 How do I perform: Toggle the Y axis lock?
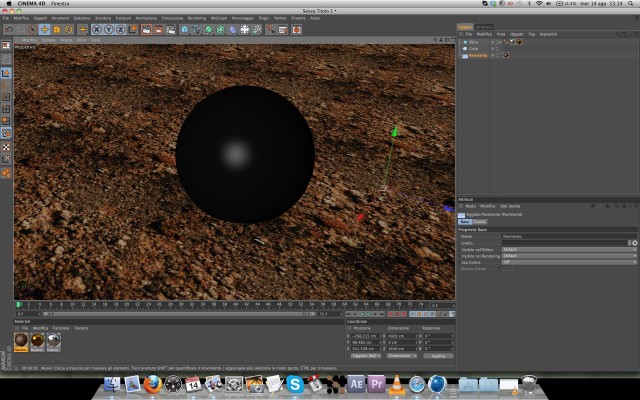point(108,30)
